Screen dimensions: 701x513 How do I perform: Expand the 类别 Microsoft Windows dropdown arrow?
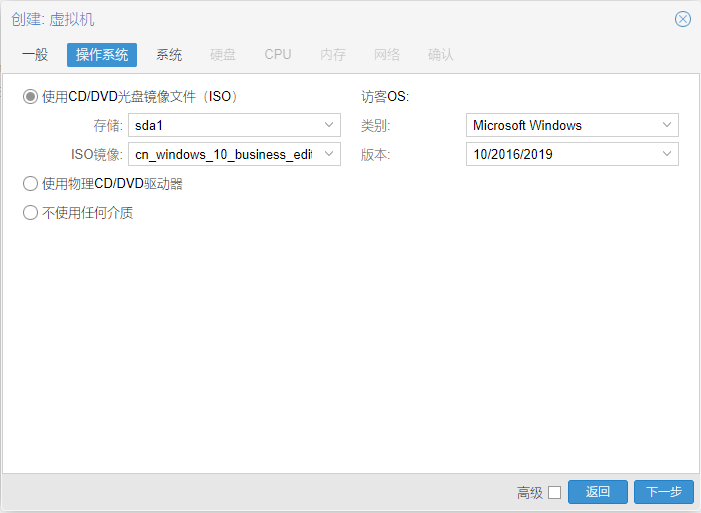pyautogui.click(x=667, y=125)
